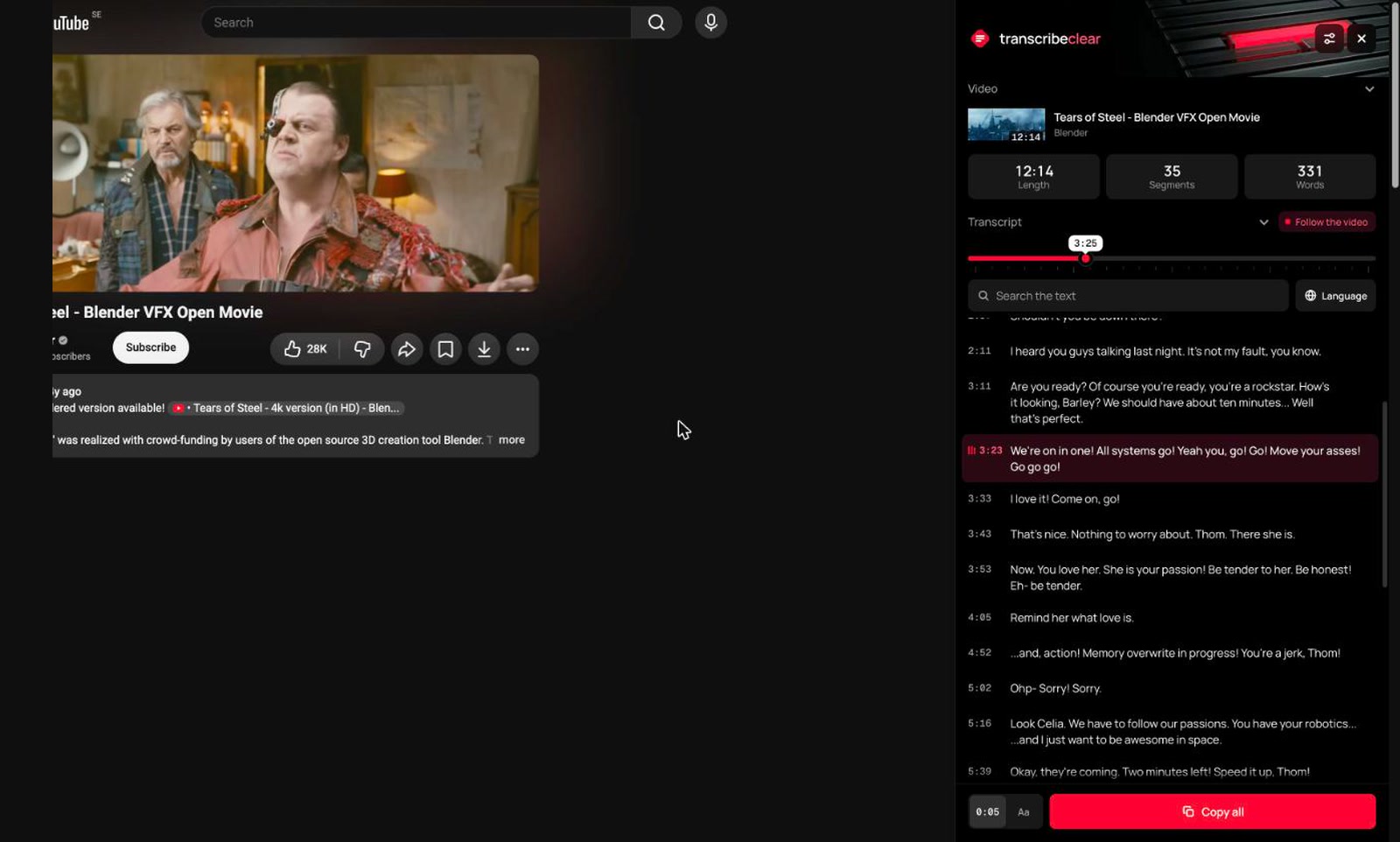Collapse the Video section chevron
The image size is (1400, 842).
coord(1369,89)
